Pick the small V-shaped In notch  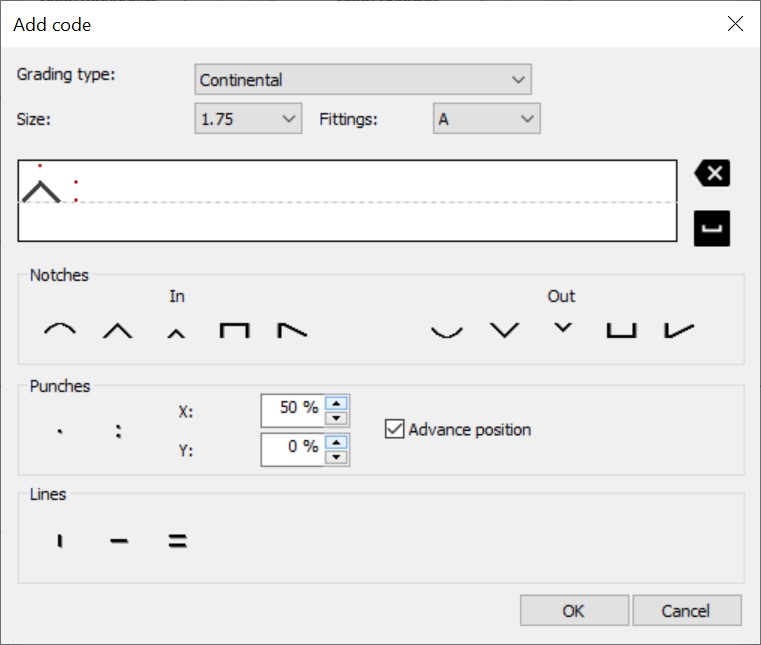click(x=176, y=333)
